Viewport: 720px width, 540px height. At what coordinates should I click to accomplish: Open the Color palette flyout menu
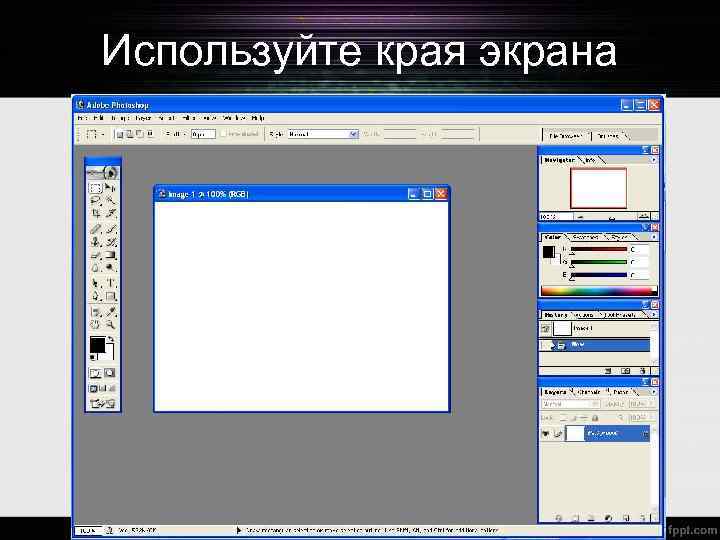653,237
